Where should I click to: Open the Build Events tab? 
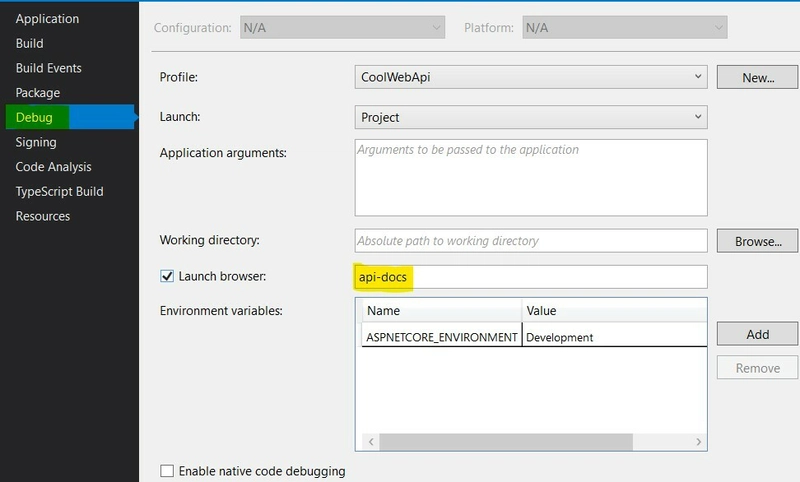pyautogui.click(x=48, y=68)
